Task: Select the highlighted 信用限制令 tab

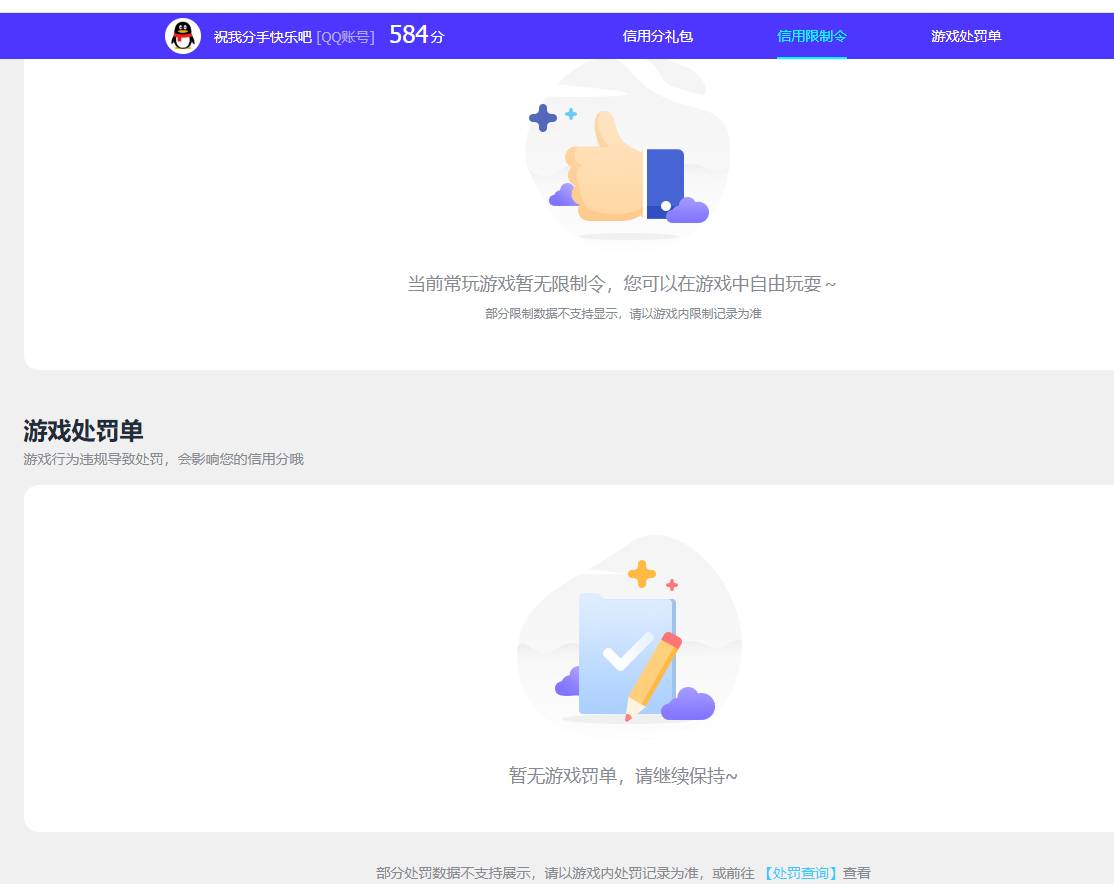Action: pyautogui.click(x=812, y=36)
